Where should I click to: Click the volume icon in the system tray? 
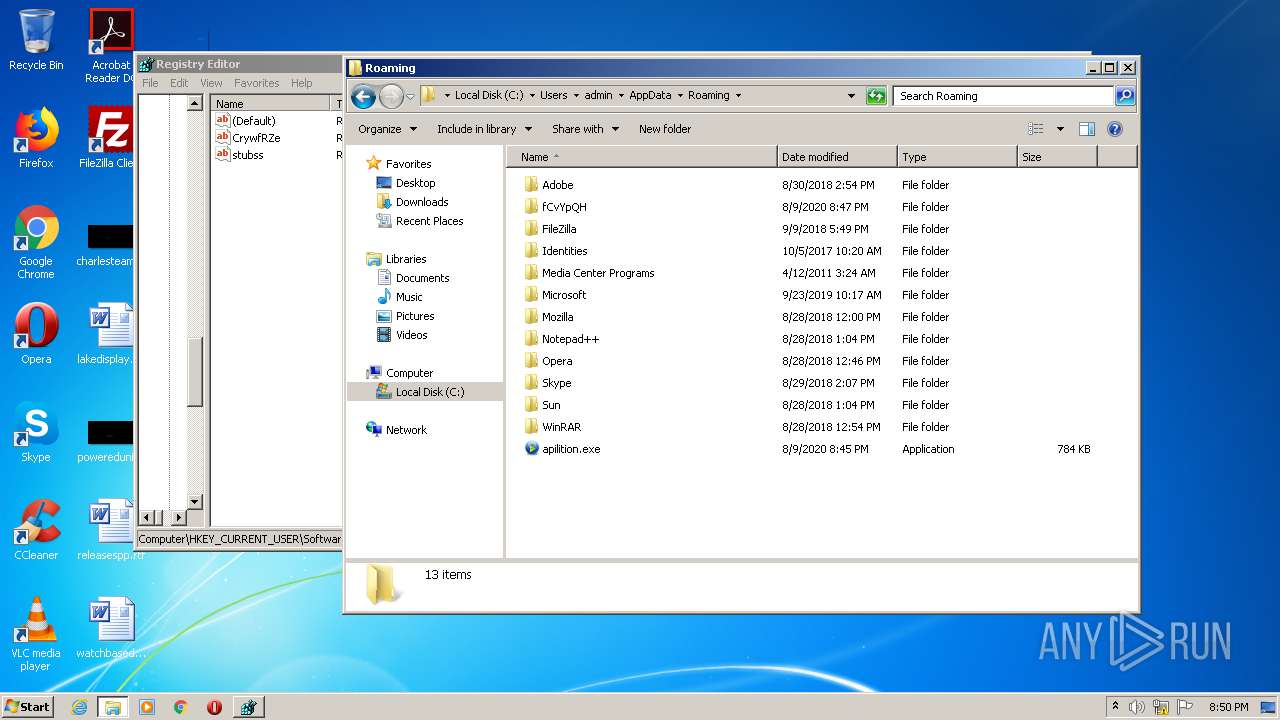(x=1137, y=707)
